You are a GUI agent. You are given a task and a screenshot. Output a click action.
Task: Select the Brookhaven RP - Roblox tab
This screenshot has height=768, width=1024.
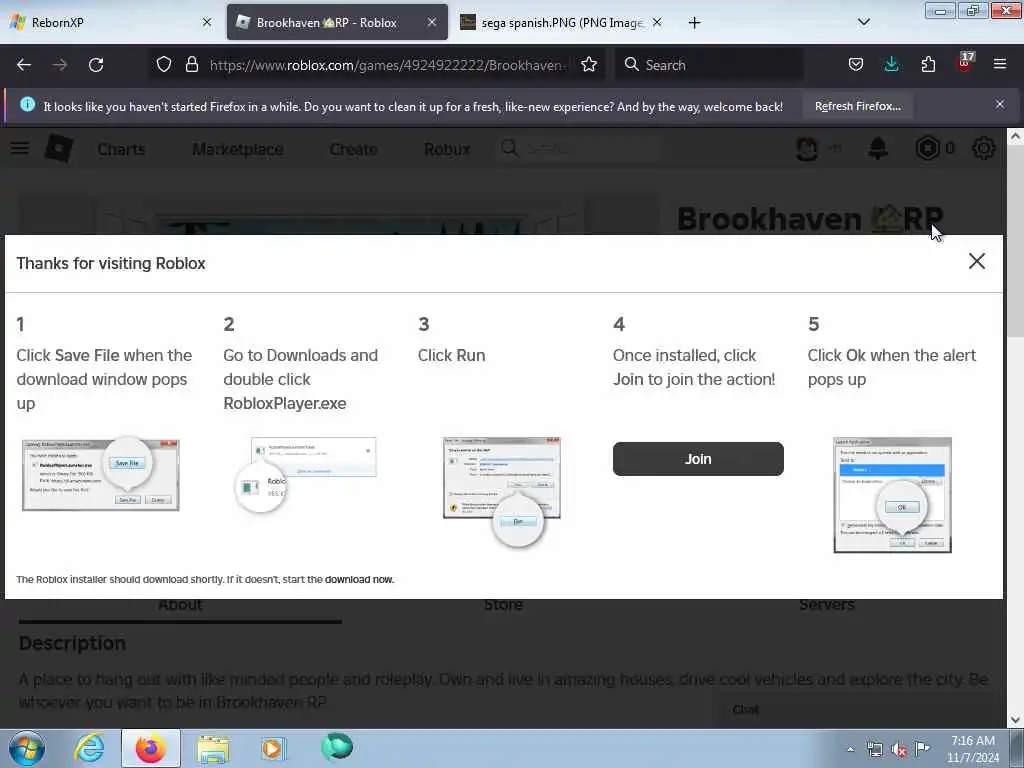[337, 22]
